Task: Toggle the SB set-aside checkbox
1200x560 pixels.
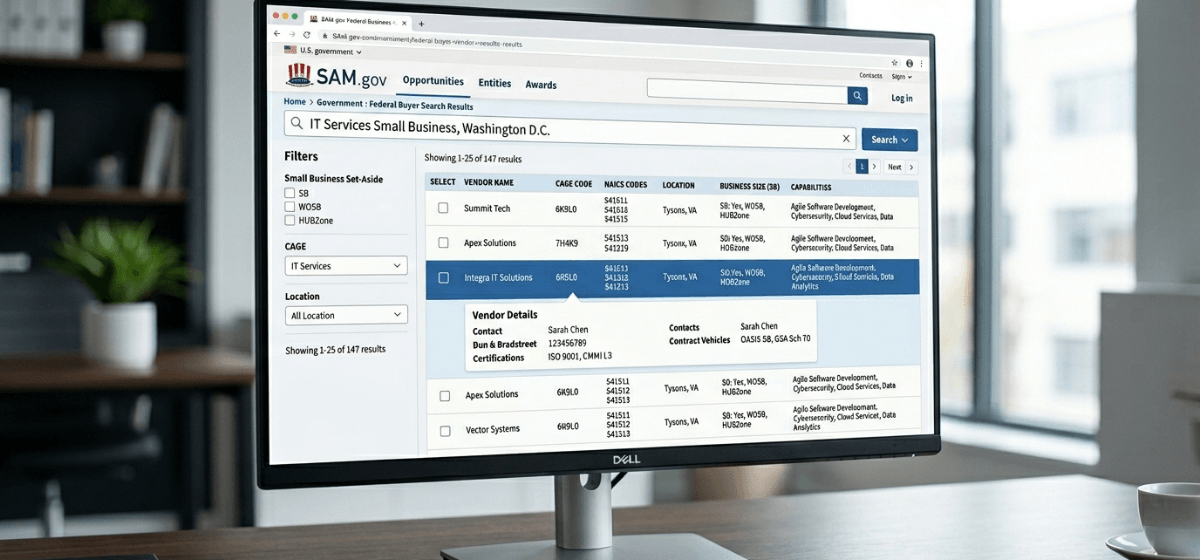Action: click(x=290, y=193)
